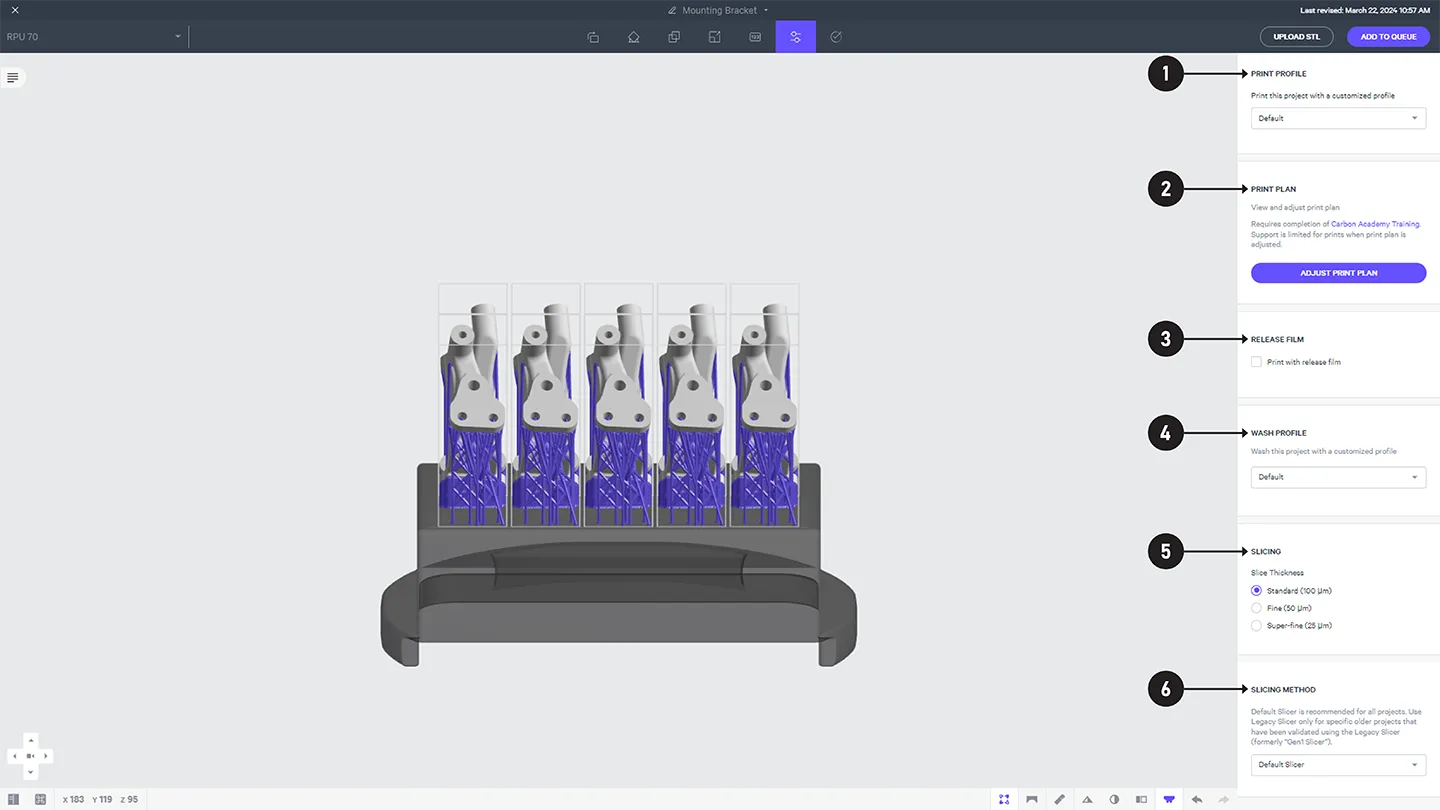
Task: Click the split-panel layout icon in bottom bar
Action: (1141, 799)
